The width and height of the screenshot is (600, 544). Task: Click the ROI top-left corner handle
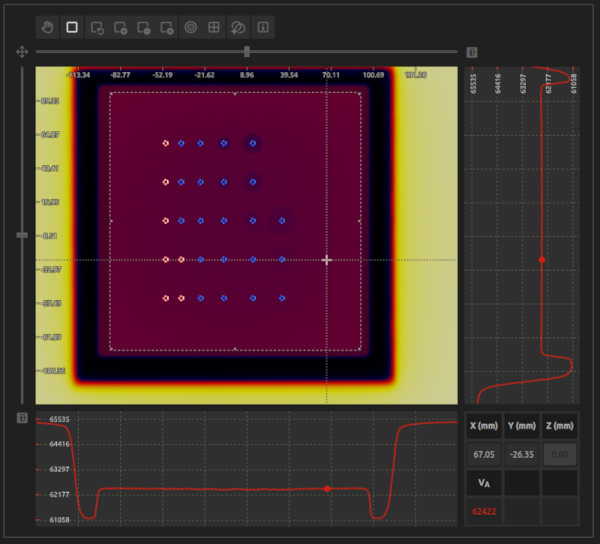click(x=111, y=93)
